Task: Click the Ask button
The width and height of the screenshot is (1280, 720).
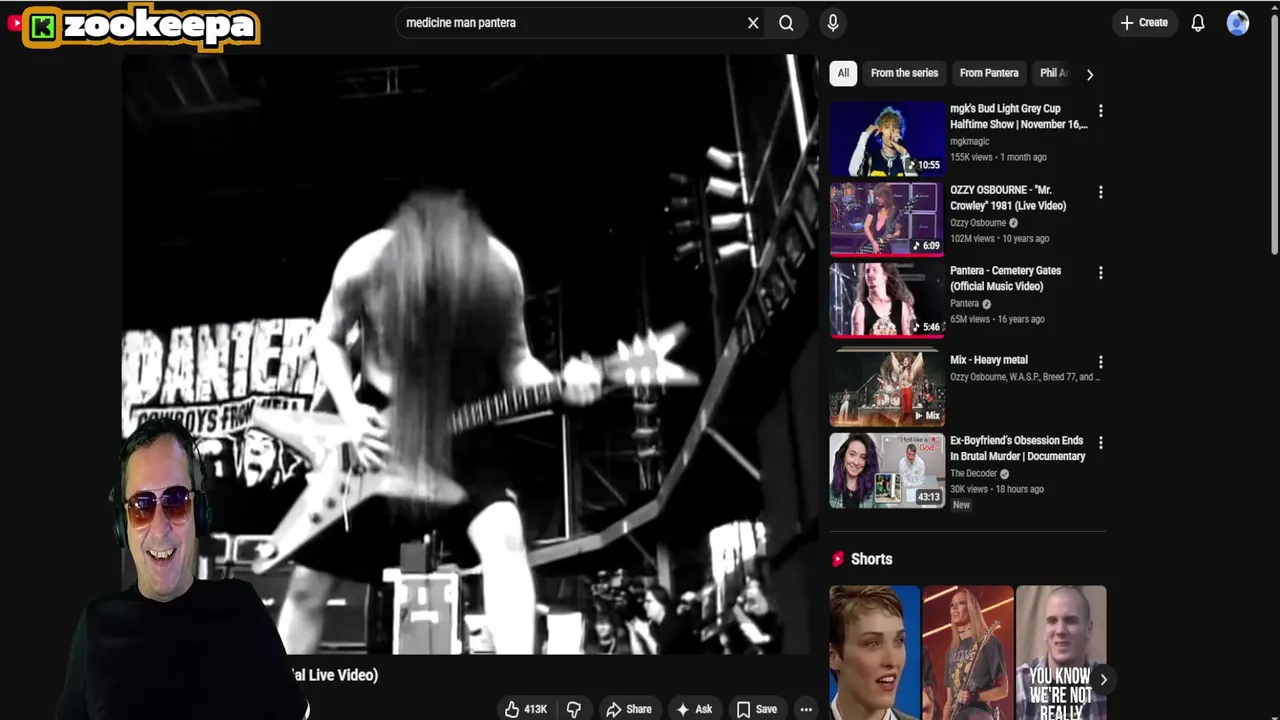Action: [694, 709]
